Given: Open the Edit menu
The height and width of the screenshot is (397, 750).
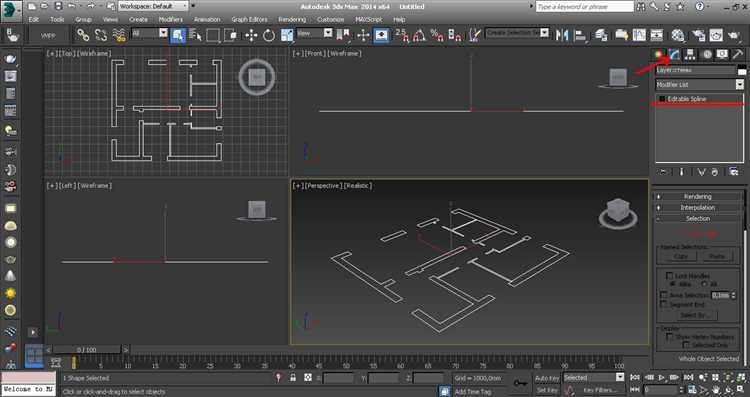Looking at the screenshot, I should coord(33,20).
